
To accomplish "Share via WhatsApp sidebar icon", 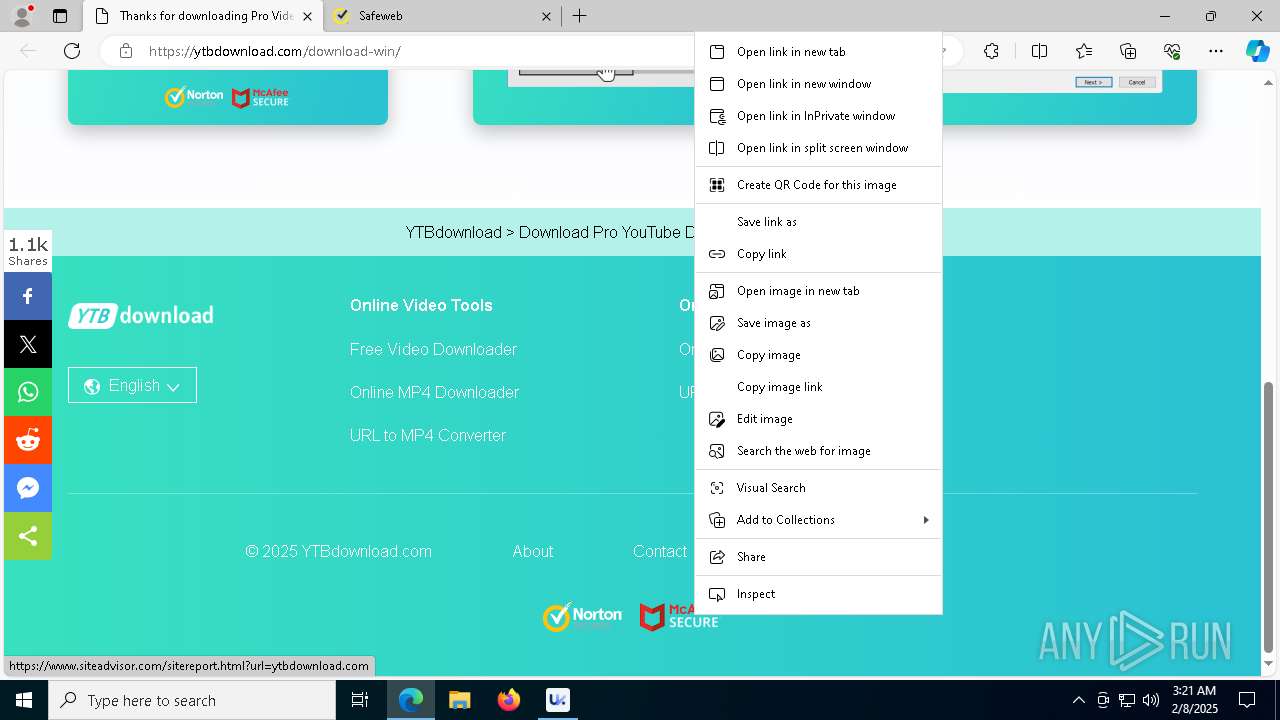I will click(28, 392).
